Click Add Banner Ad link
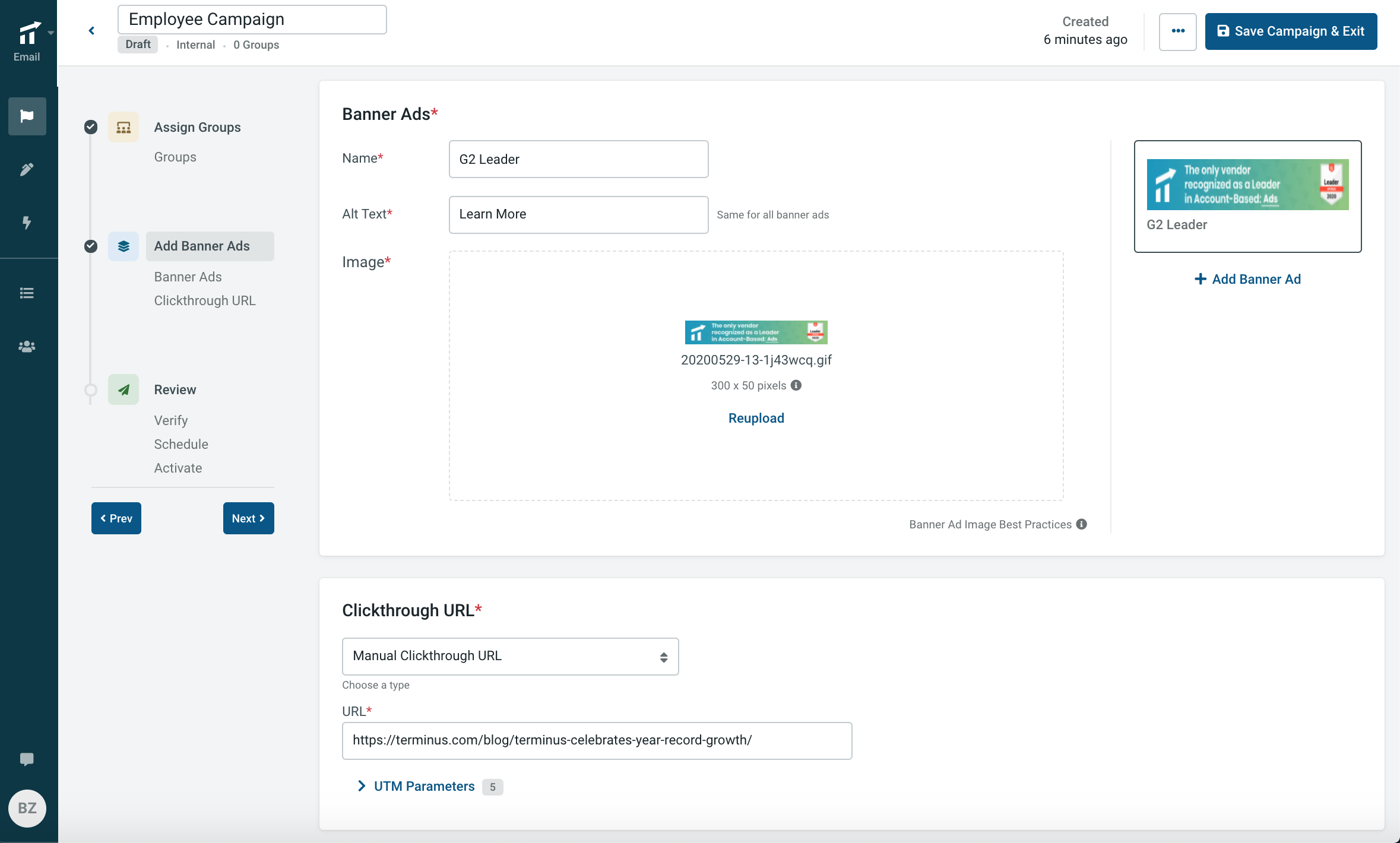 pyautogui.click(x=1247, y=279)
